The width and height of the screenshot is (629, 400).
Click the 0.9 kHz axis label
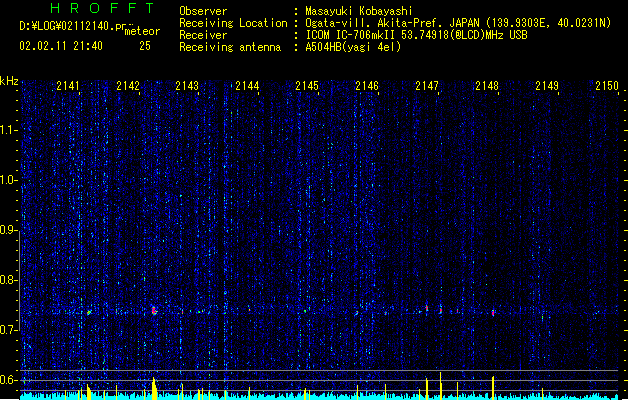8,230
